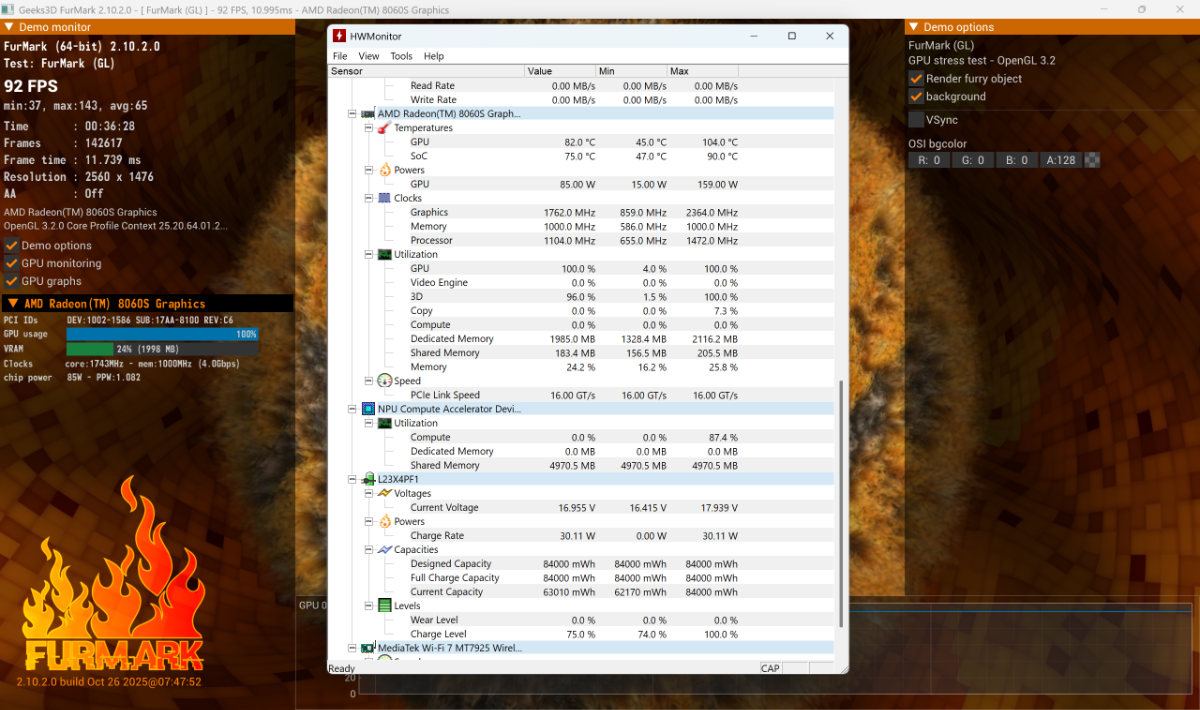Click the Voltages lightning icon
1200x710 pixels.
tap(384, 493)
